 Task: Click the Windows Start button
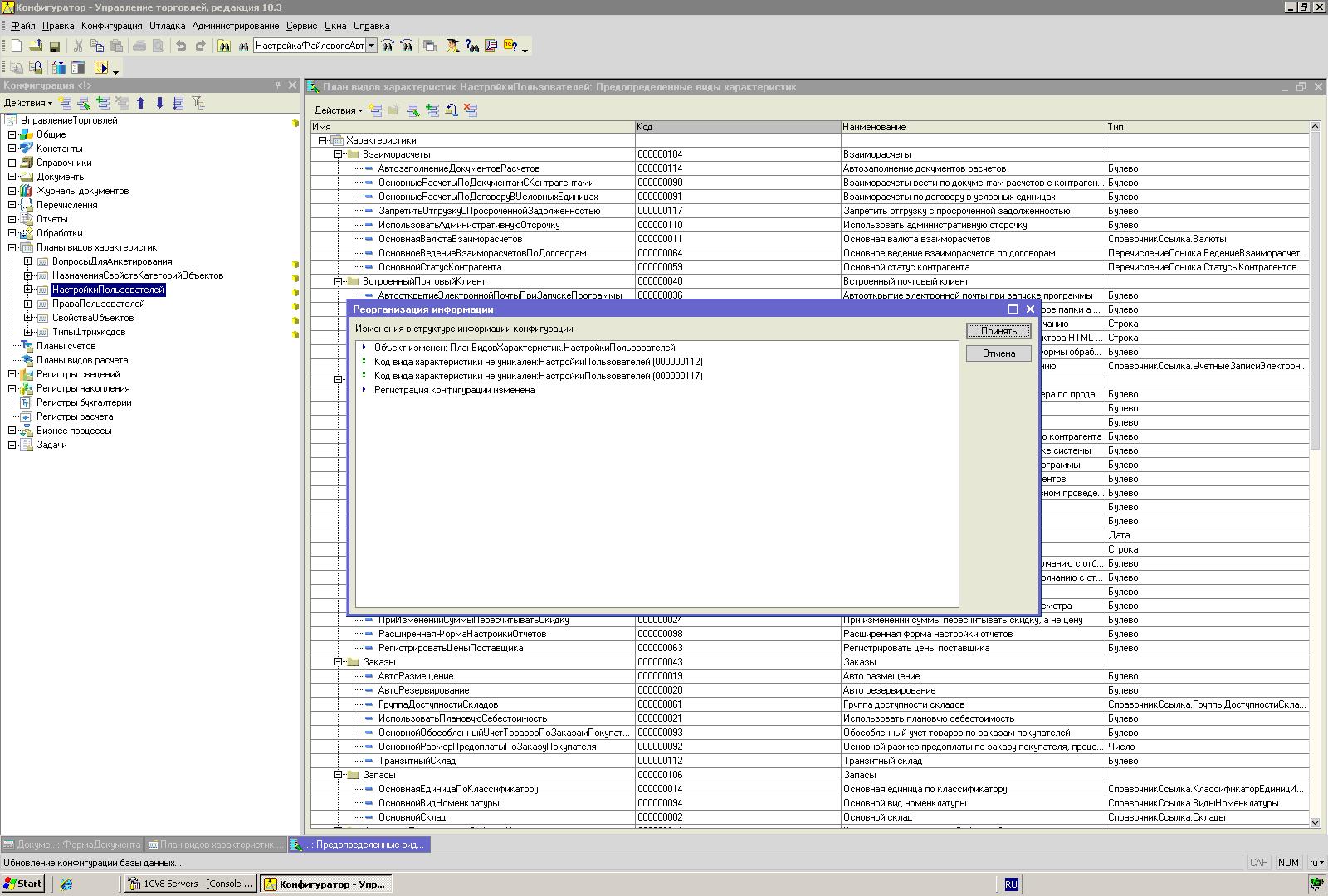(x=23, y=884)
